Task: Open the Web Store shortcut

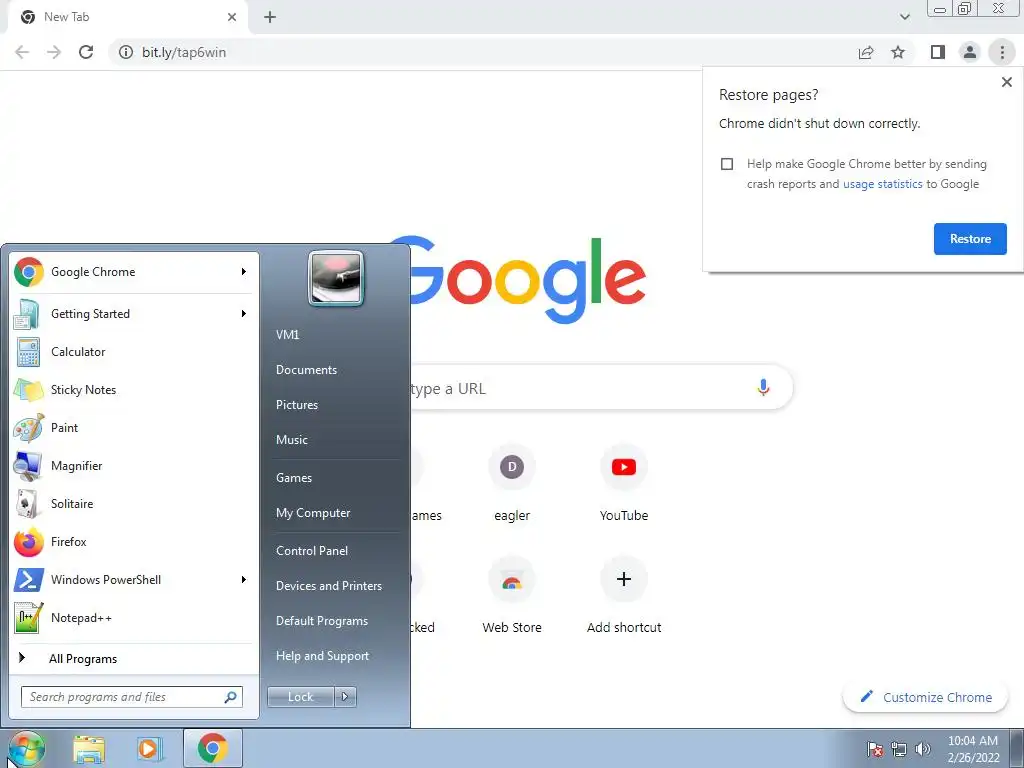Action: 512,595
